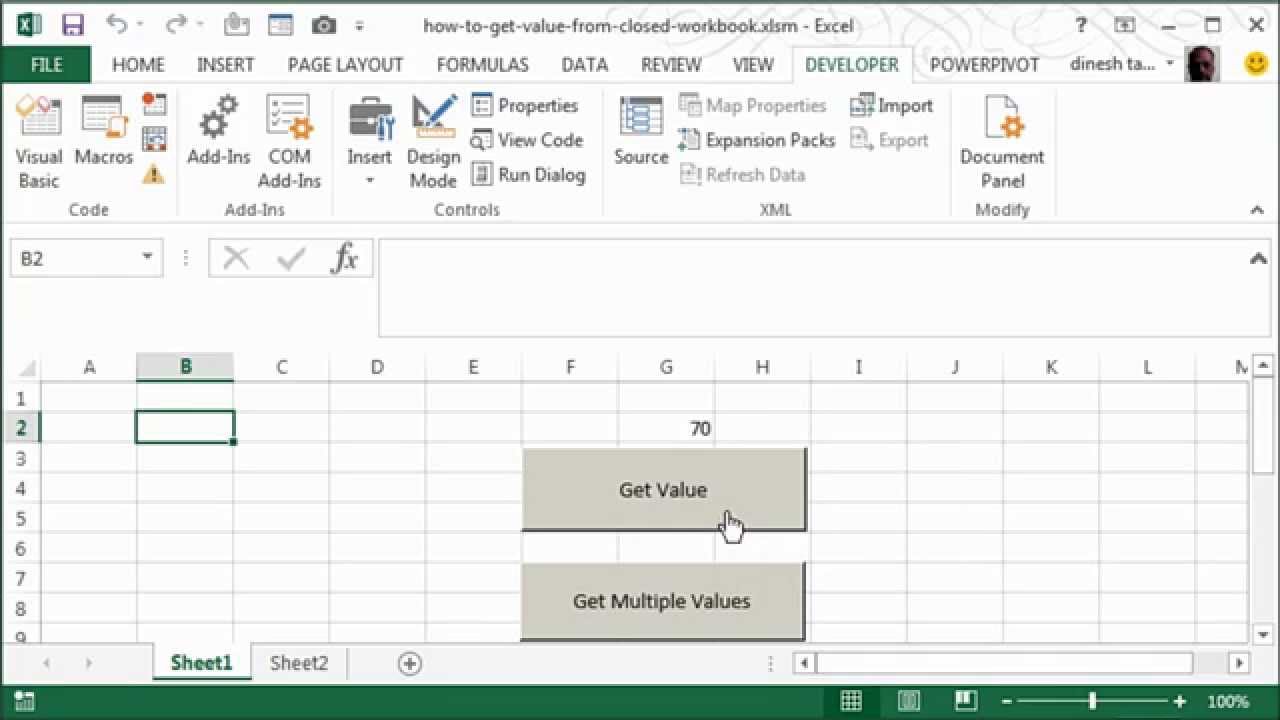Click the Macro Security warning icon
Image resolution: width=1280 pixels, height=720 pixels.
tap(153, 175)
